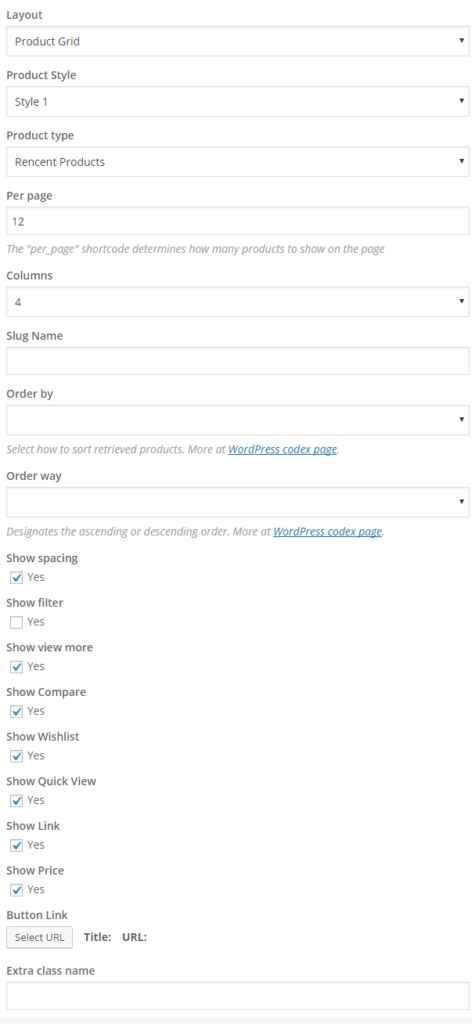The height and width of the screenshot is (1024, 472).
Task: Expand the Order by dropdown
Action: (238, 420)
